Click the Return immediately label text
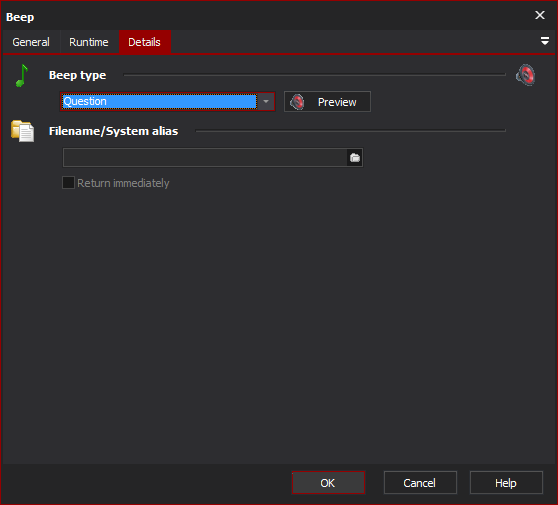Screen dimensions: 558x505 [123, 183]
